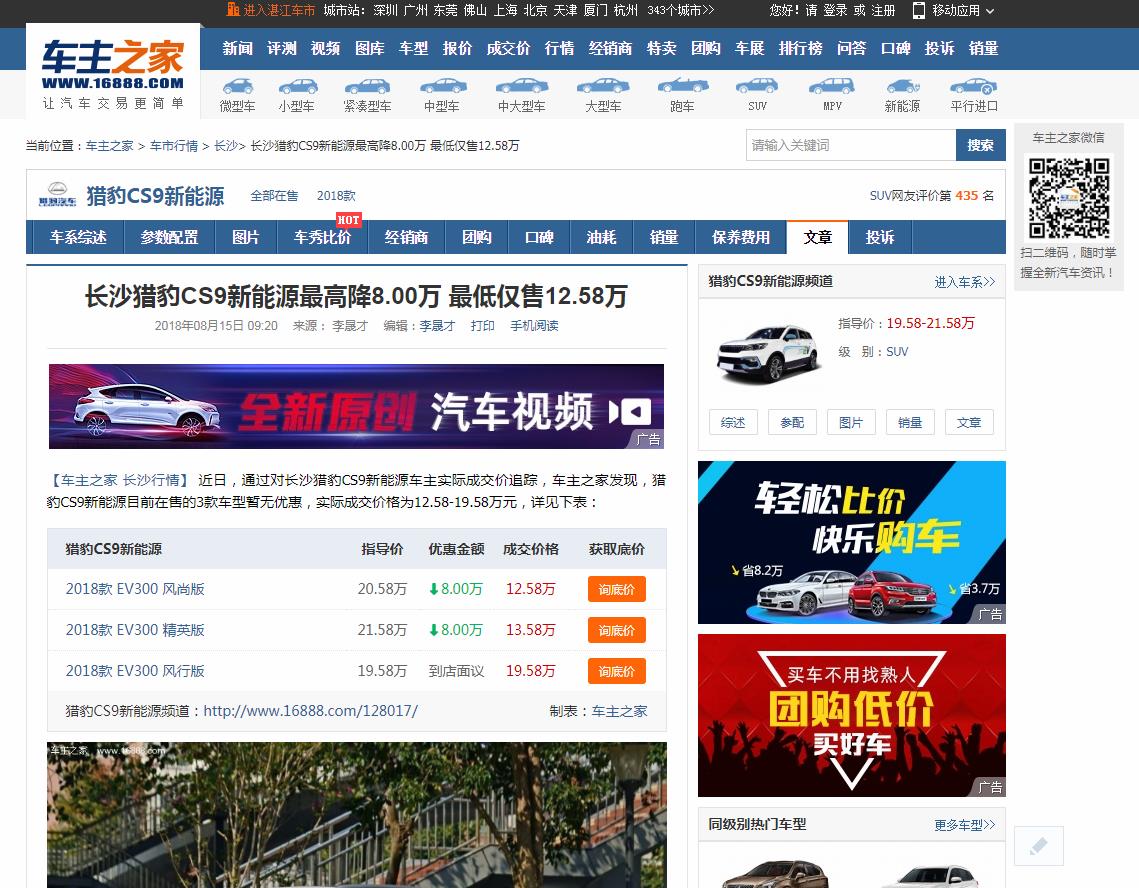Select the 新能源 new energy car icon
This screenshot has height=888, width=1139.
pos(903,86)
